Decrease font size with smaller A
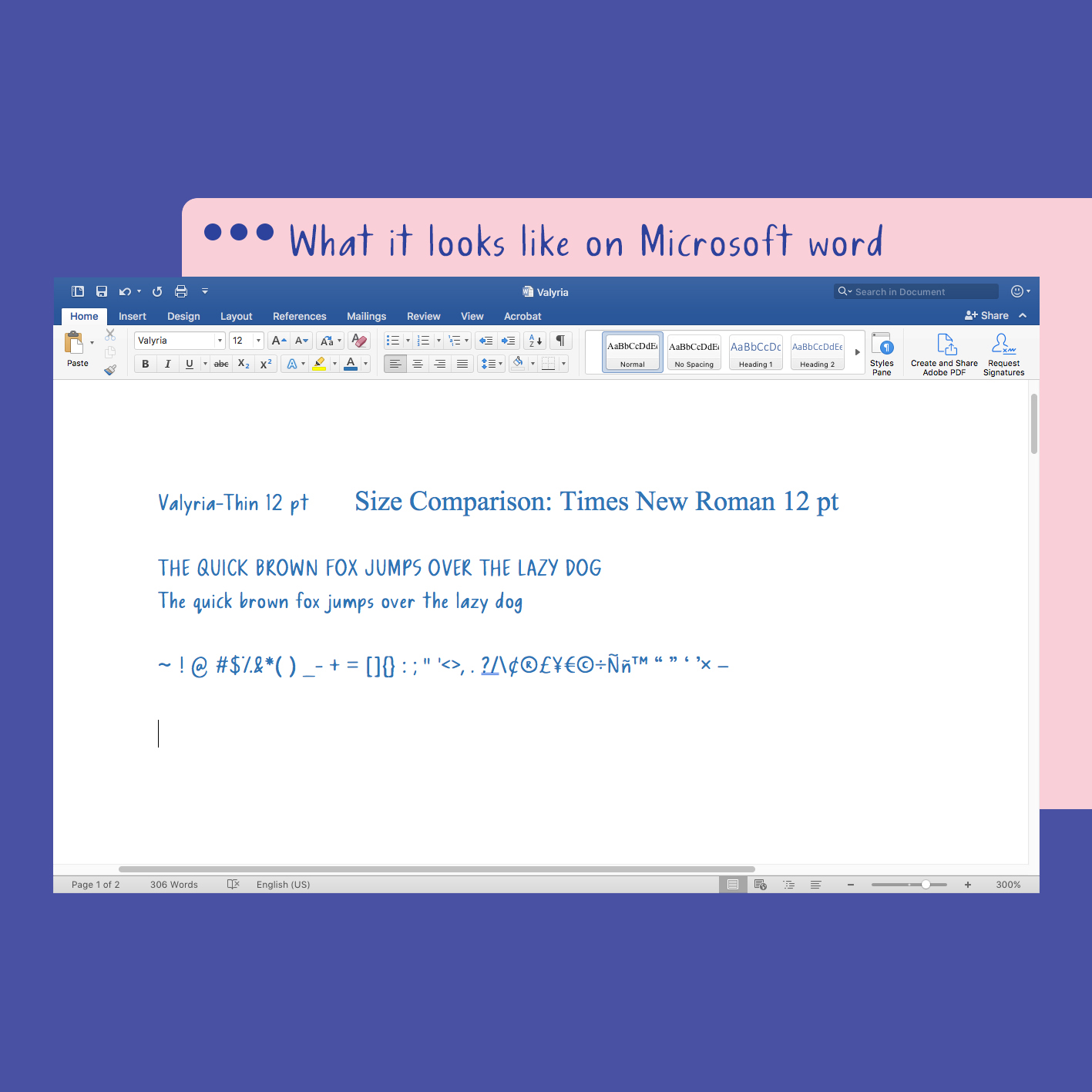1092x1092 pixels. click(301, 341)
